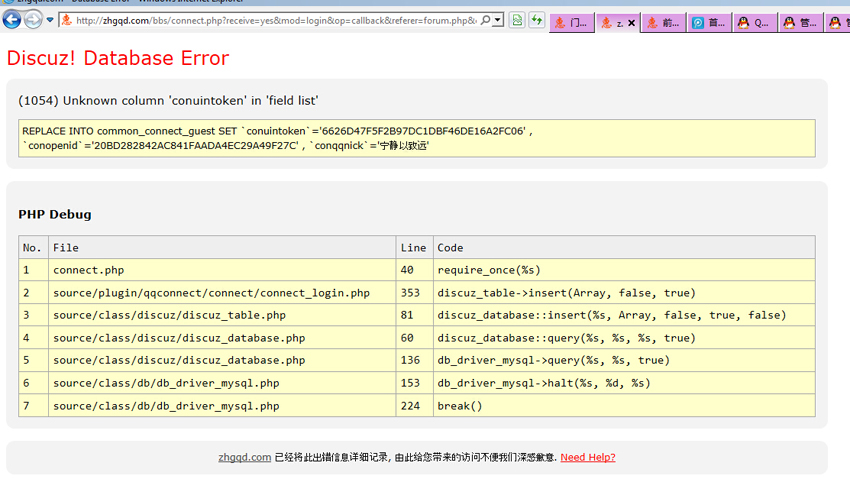The height and width of the screenshot is (479, 850).
Task: Click the site favicon in address bar
Action: coord(67,21)
